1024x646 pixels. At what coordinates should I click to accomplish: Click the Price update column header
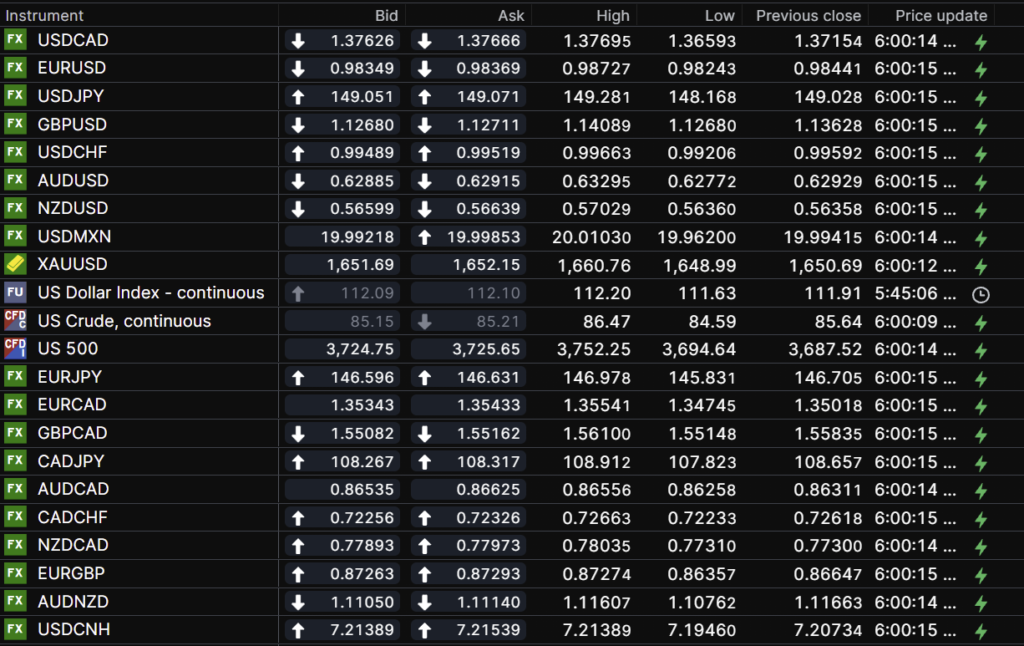point(941,15)
